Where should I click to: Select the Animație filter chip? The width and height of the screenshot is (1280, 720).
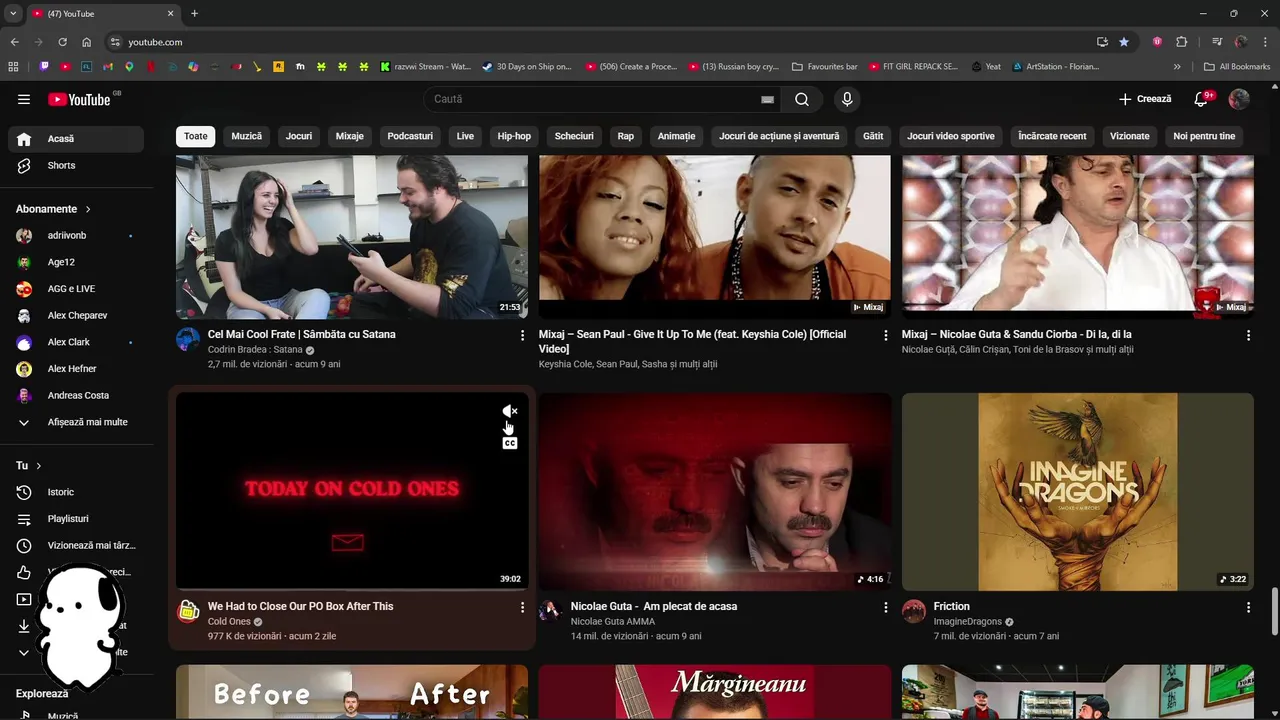coord(676,136)
